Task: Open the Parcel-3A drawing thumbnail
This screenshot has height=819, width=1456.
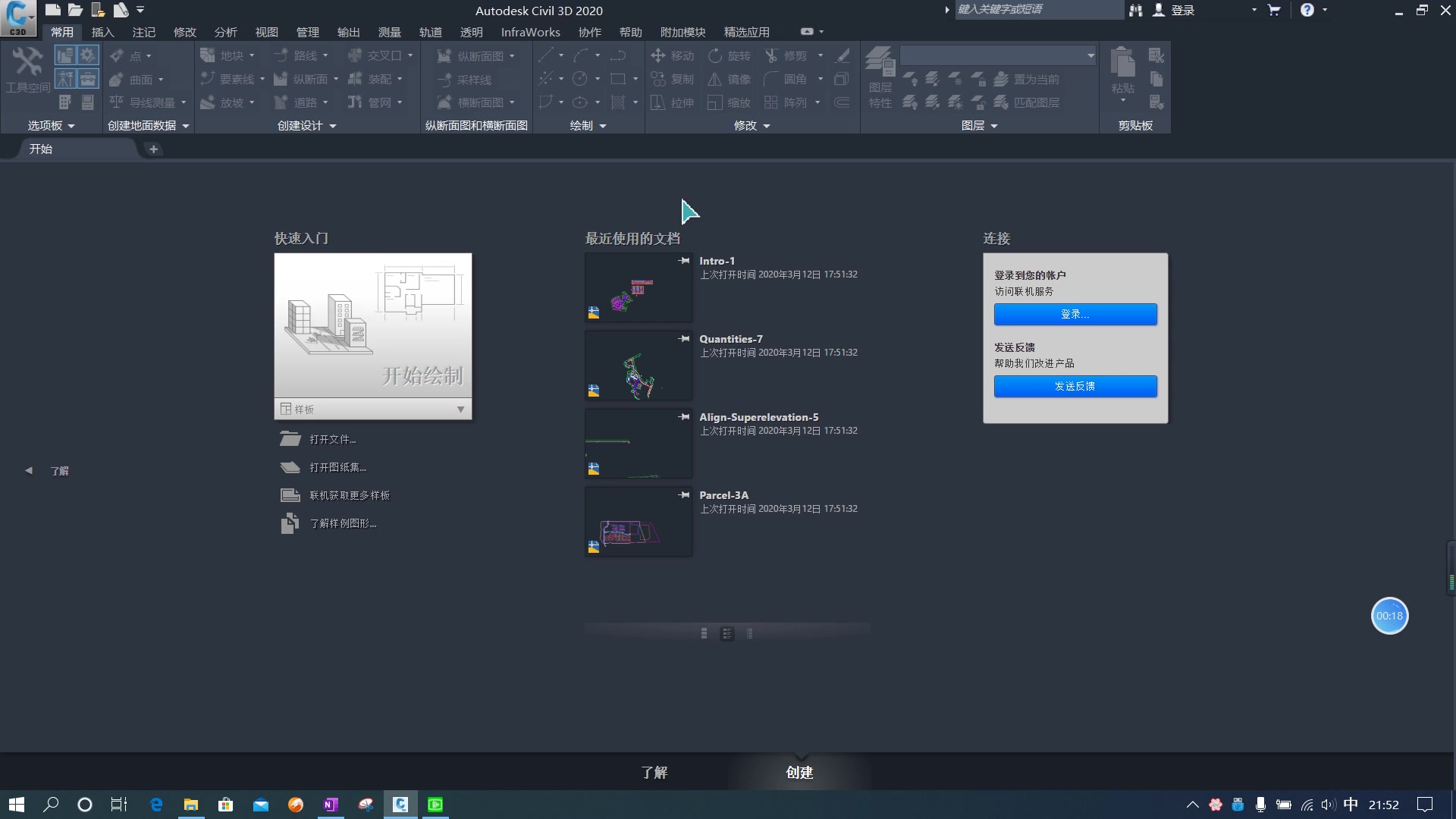Action: [x=638, y=522]
